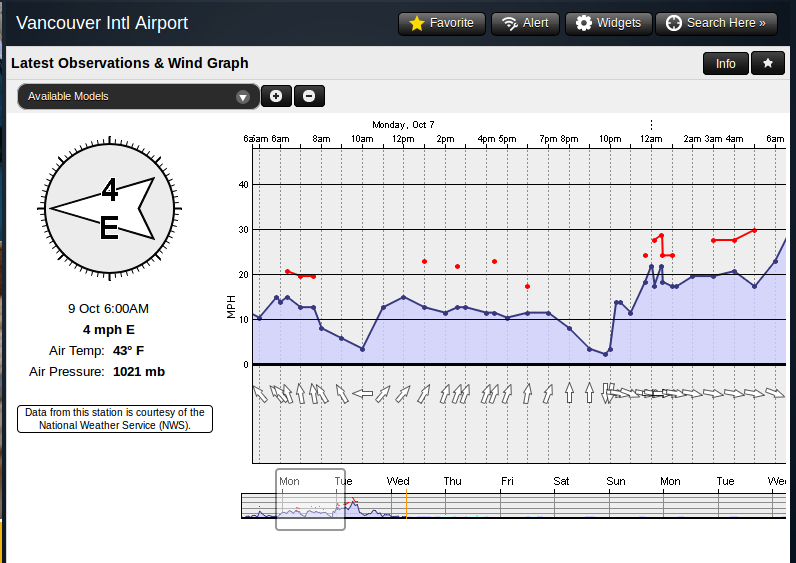Select Fri in the mini timeline
The height and width of the screenshot is (563, 796).
pyautogui.click(x=507, y=482)
